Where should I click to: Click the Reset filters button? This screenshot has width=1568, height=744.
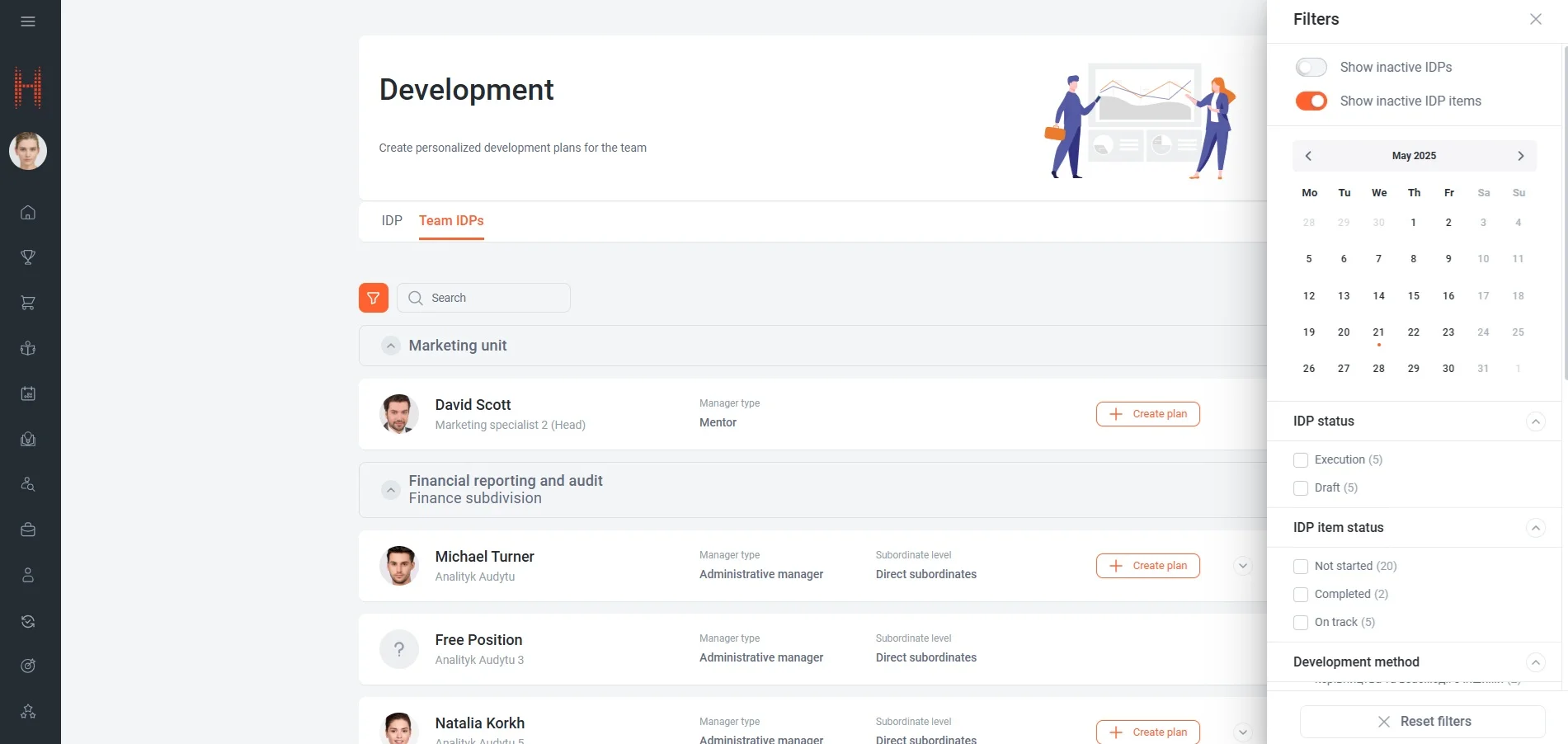pyautogui.click(x=1422, y=722)
